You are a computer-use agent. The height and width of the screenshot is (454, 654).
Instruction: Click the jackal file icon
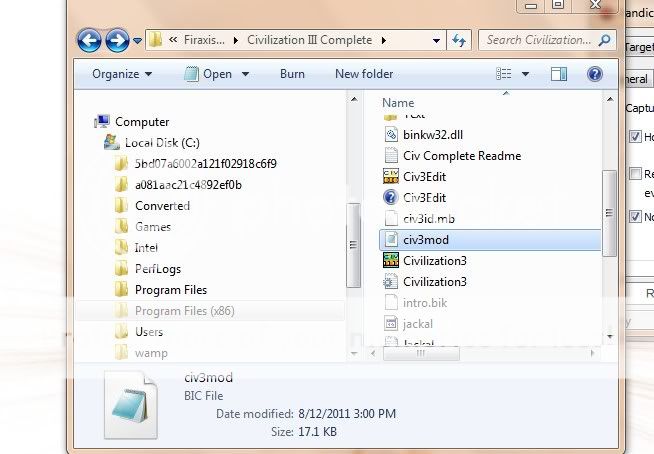click(x=391, y=323)
